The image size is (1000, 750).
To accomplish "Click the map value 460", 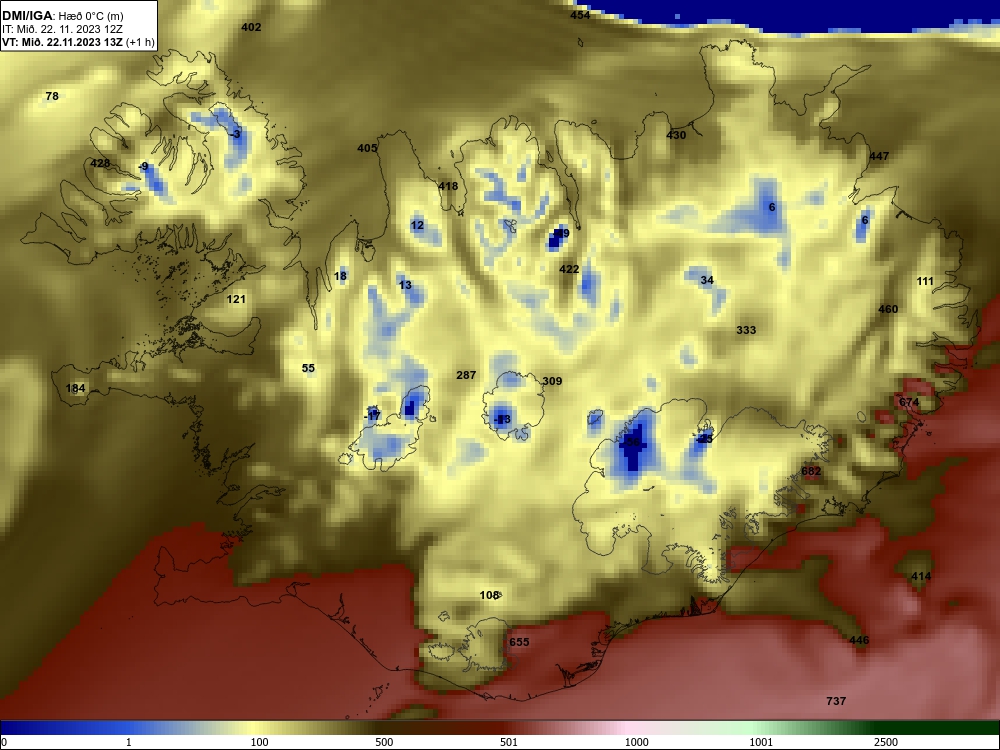I will point(888,309).
